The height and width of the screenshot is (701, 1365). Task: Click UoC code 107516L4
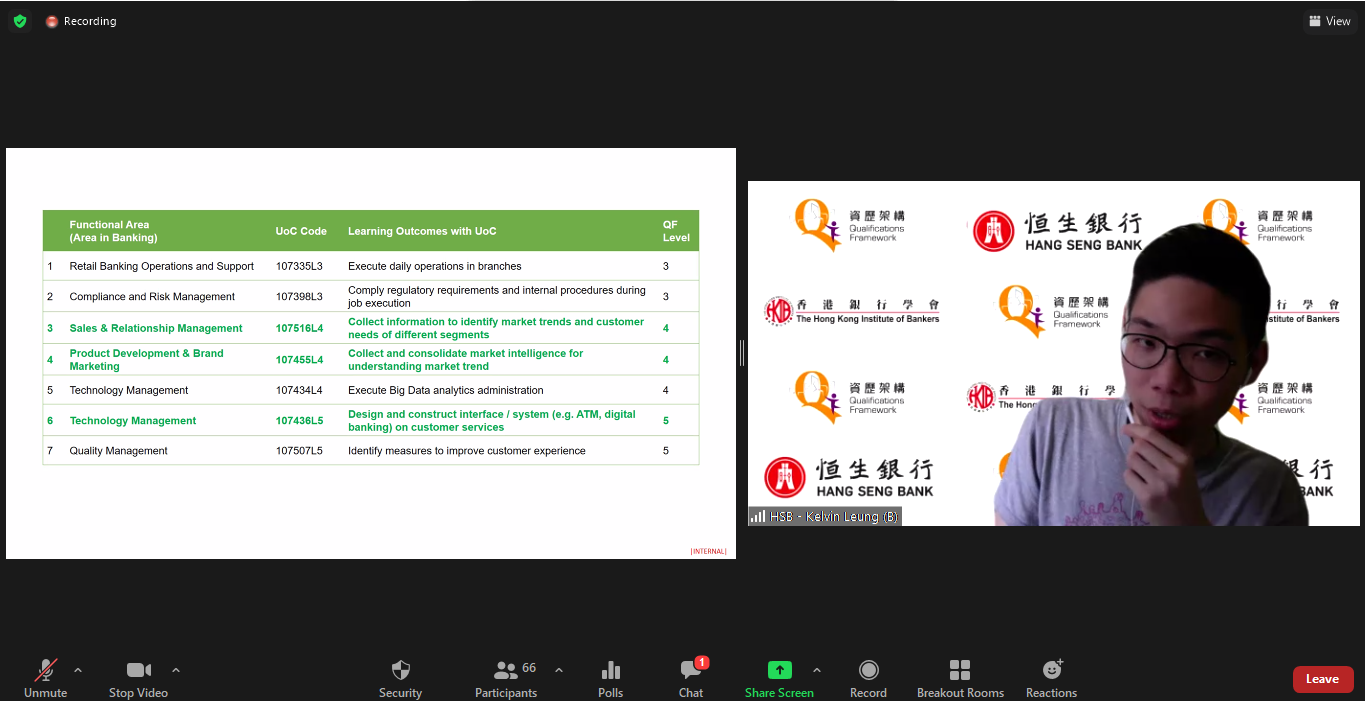click(299, 328)
